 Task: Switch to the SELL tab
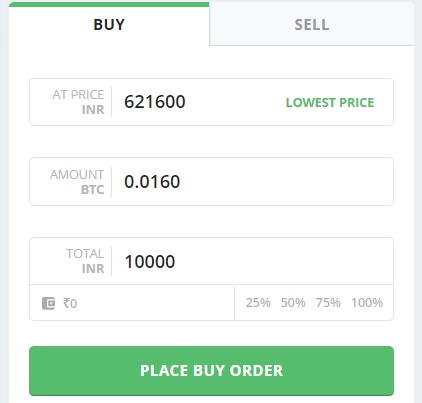point(312,24)
